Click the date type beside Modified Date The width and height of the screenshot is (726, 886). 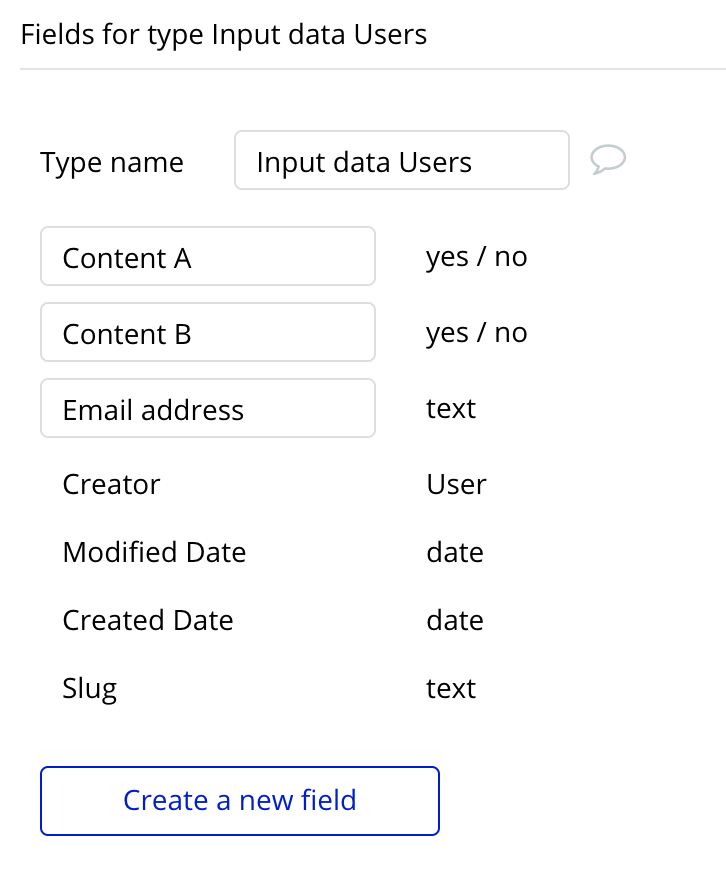tap(455, 552)
